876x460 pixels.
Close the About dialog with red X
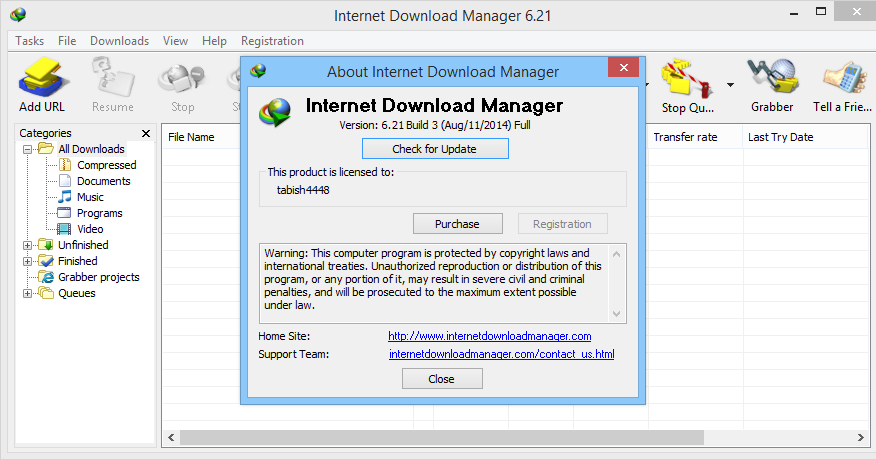[623, 68]
